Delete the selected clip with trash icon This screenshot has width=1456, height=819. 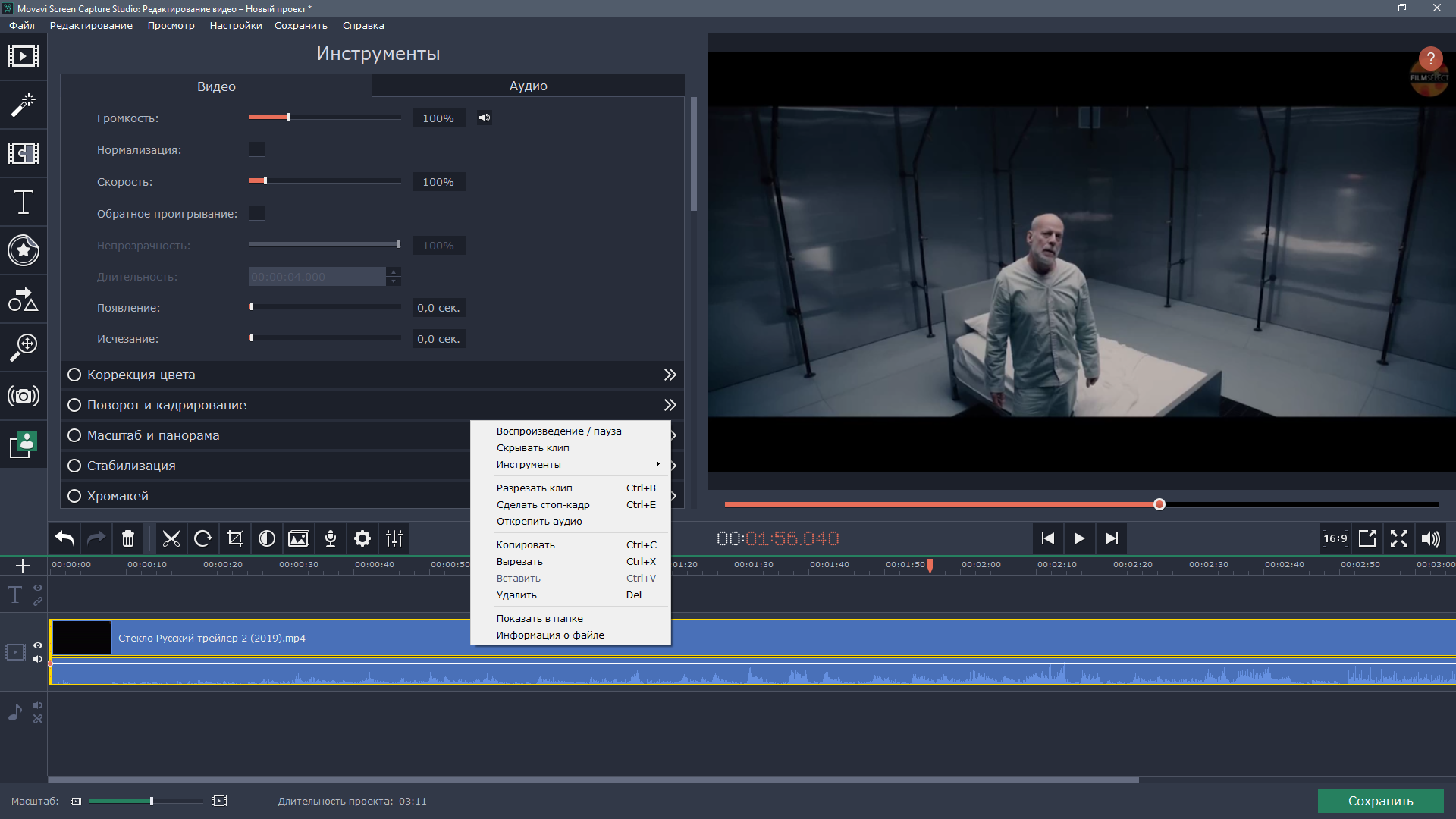pos(128,538)
